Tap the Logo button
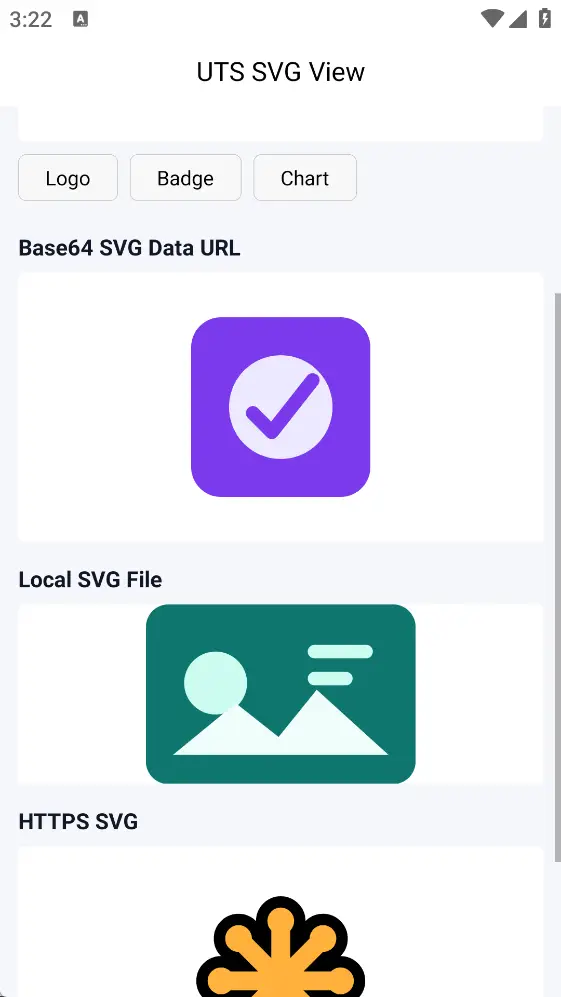 68,177
